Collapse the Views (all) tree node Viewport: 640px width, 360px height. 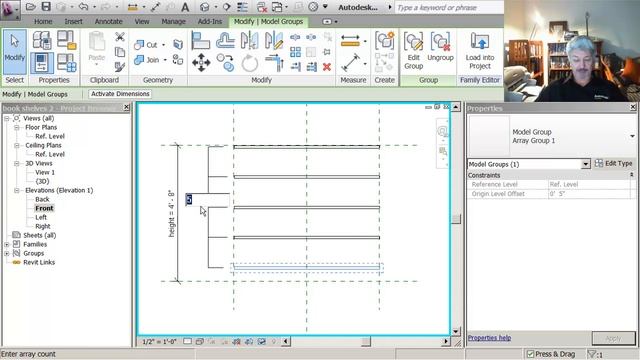pos(7,118)
